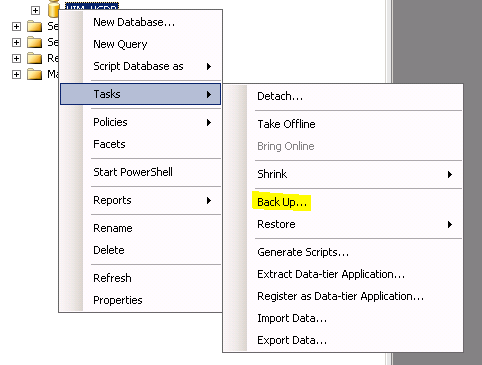Expand the Ma folder node
The height and width of the screenshot is (365, 482).
click(x=16, y=74)
